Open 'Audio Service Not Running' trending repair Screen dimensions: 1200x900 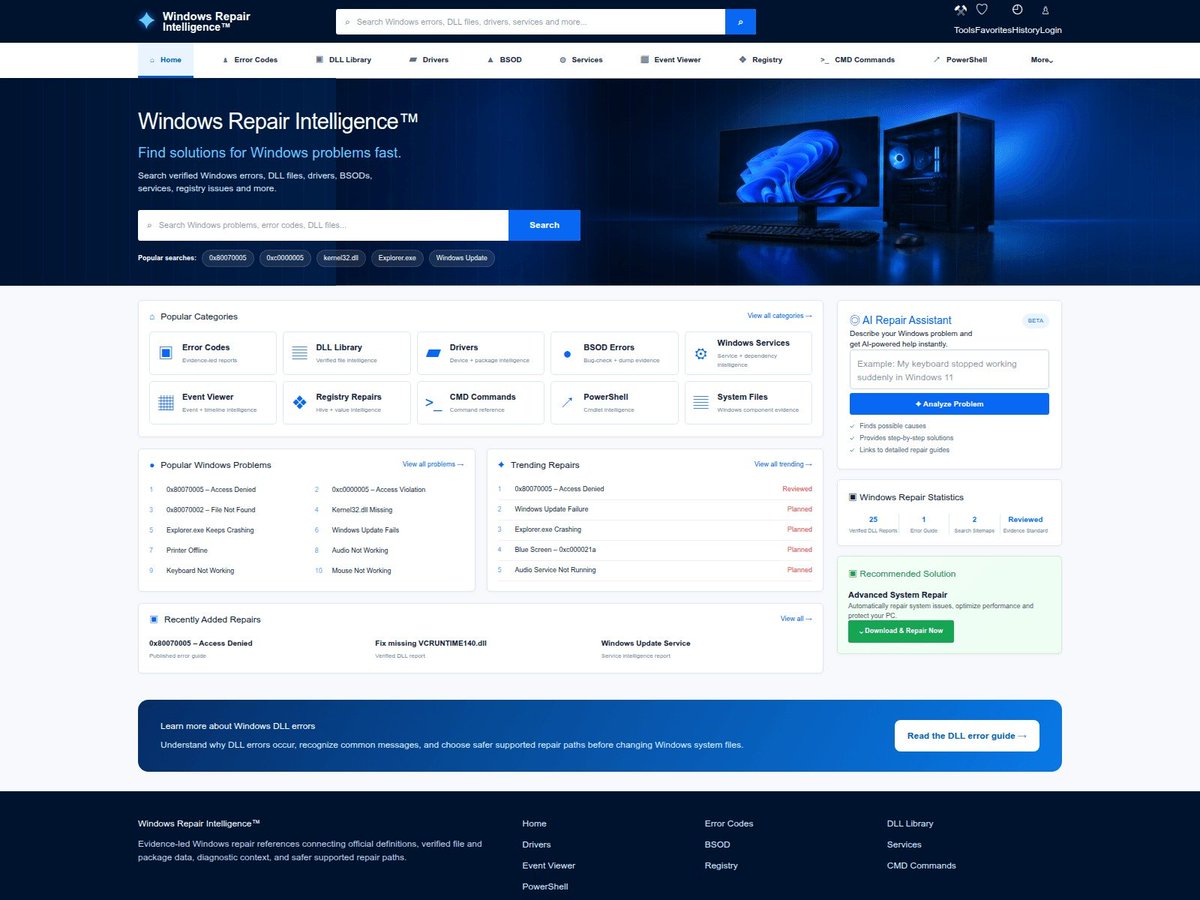[x=555, y=570]
